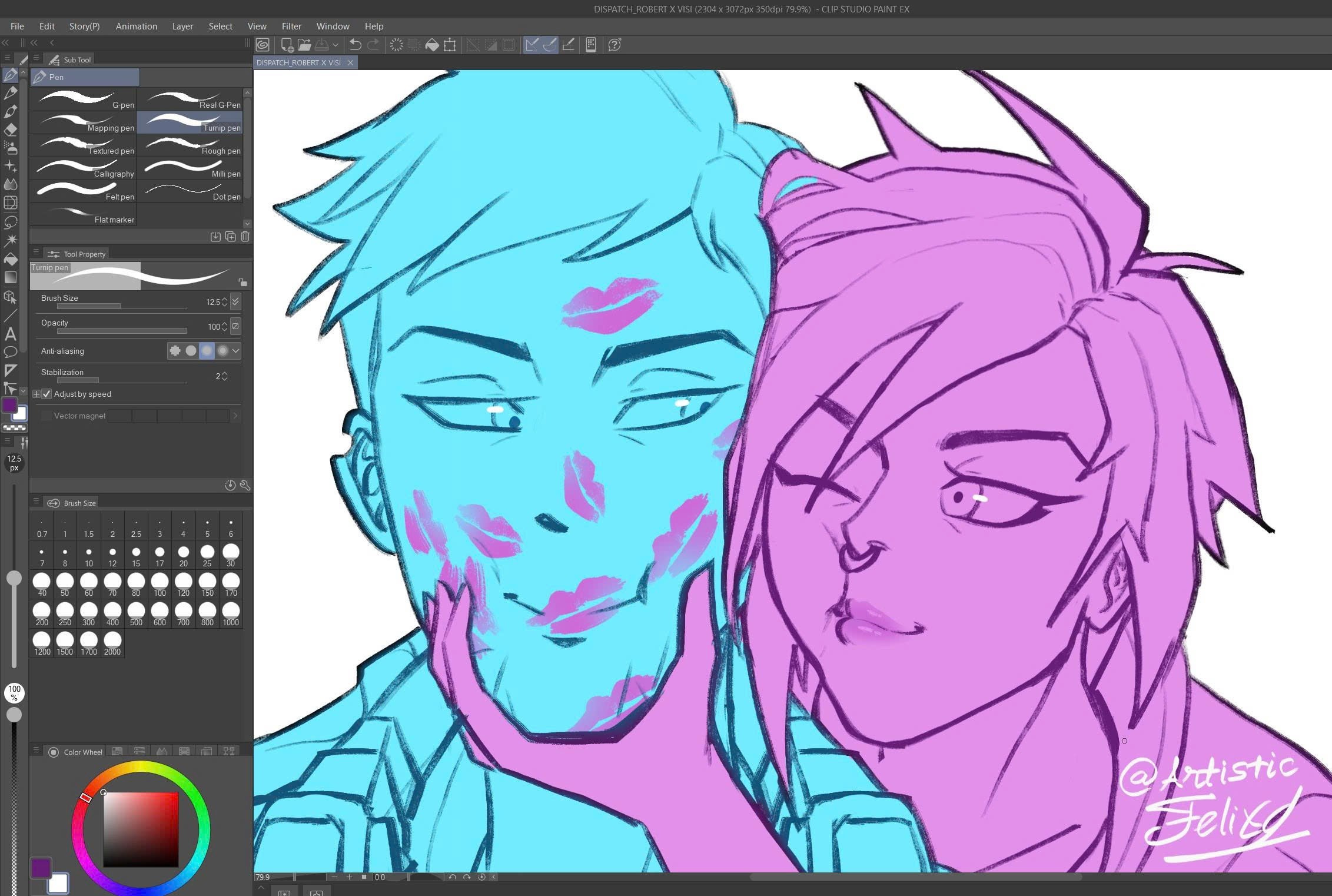Screen dimensions: 1332x896
Task: Open the Filter menu
Action: coord(291,26)
